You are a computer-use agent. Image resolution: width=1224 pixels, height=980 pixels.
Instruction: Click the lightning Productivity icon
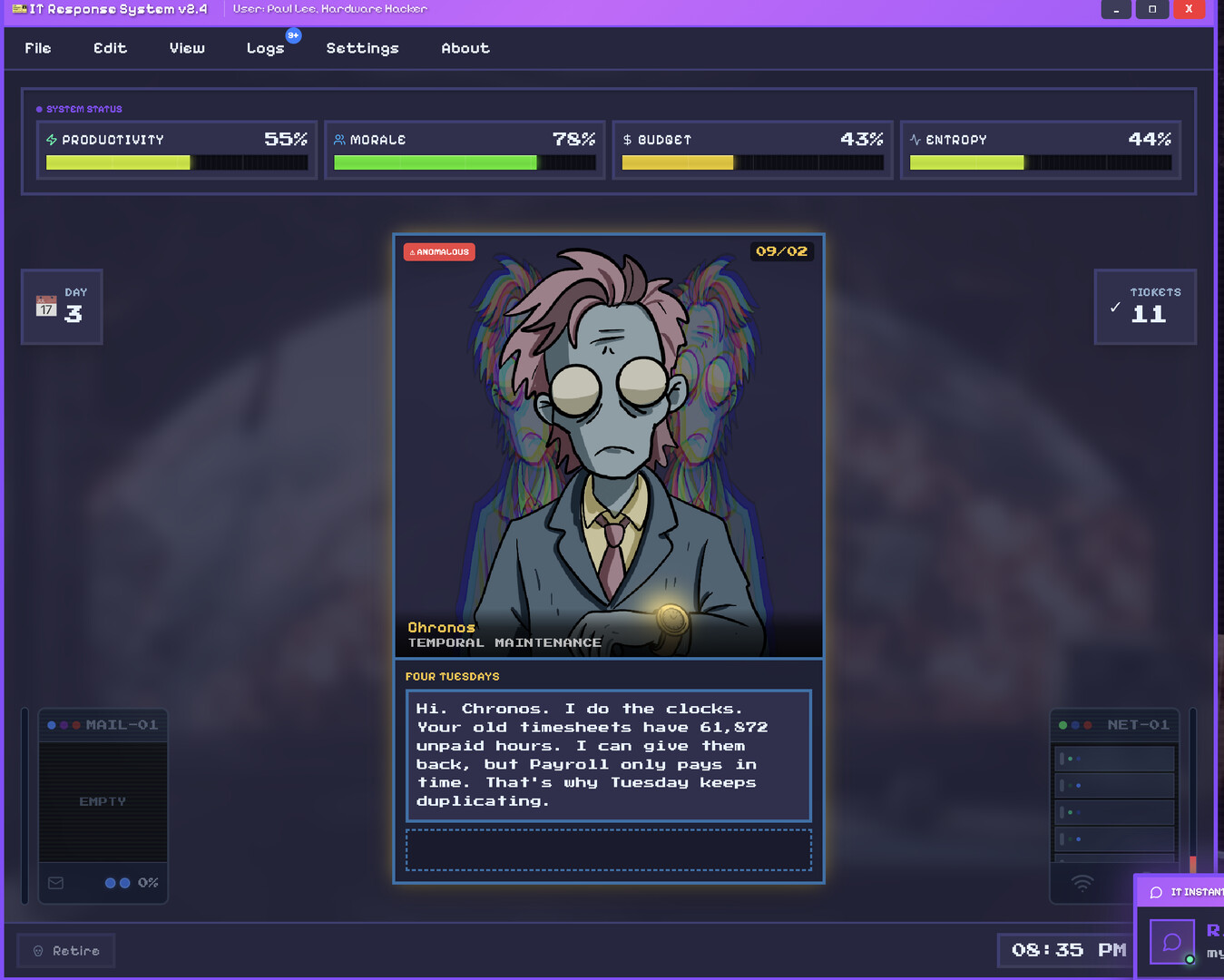tap(52, 140)
